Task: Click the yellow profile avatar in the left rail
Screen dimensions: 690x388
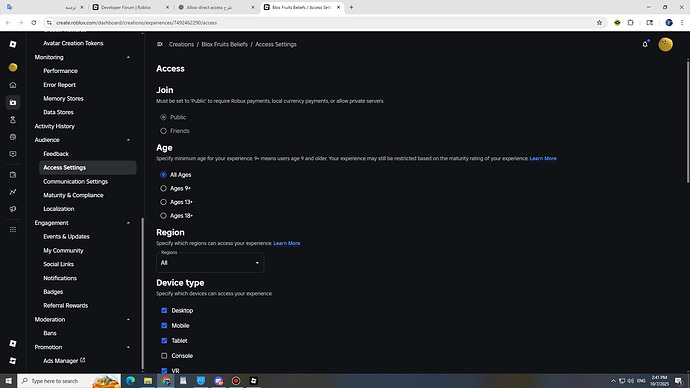Action: [13, 67]
